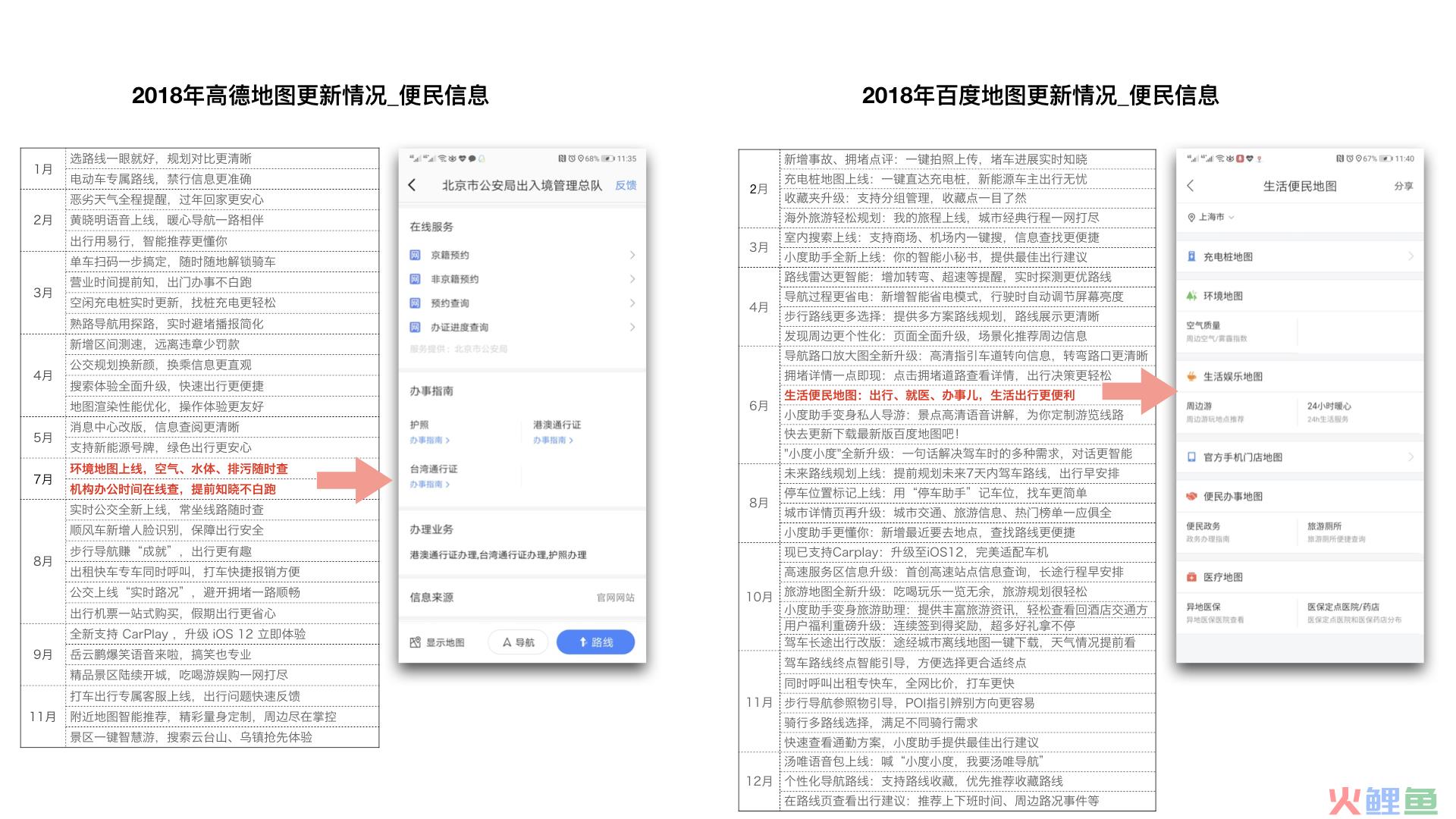The width and height of the screenshot is (1456, 819).
Task: Tap back arrow in Baidu screen
Action: pyautogui.click(x=1191, y=186)
